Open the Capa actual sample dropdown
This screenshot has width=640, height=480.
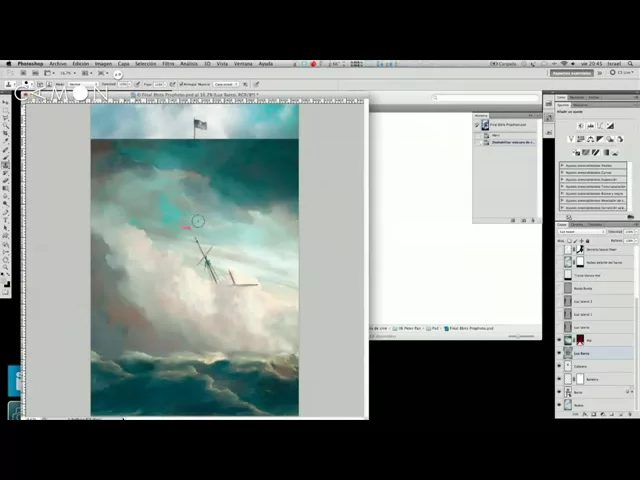226,84
